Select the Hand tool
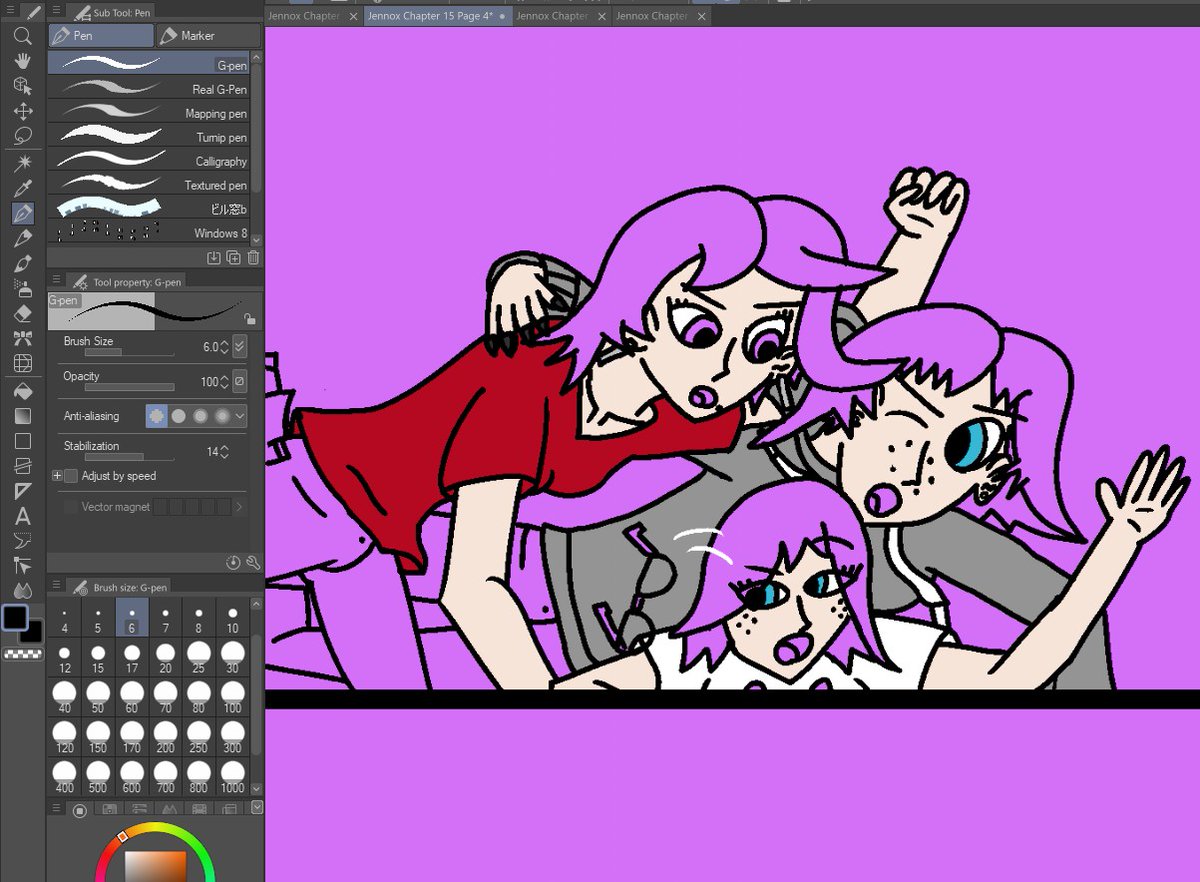Screen dimensions: 1200x882 tap(22, 63)
